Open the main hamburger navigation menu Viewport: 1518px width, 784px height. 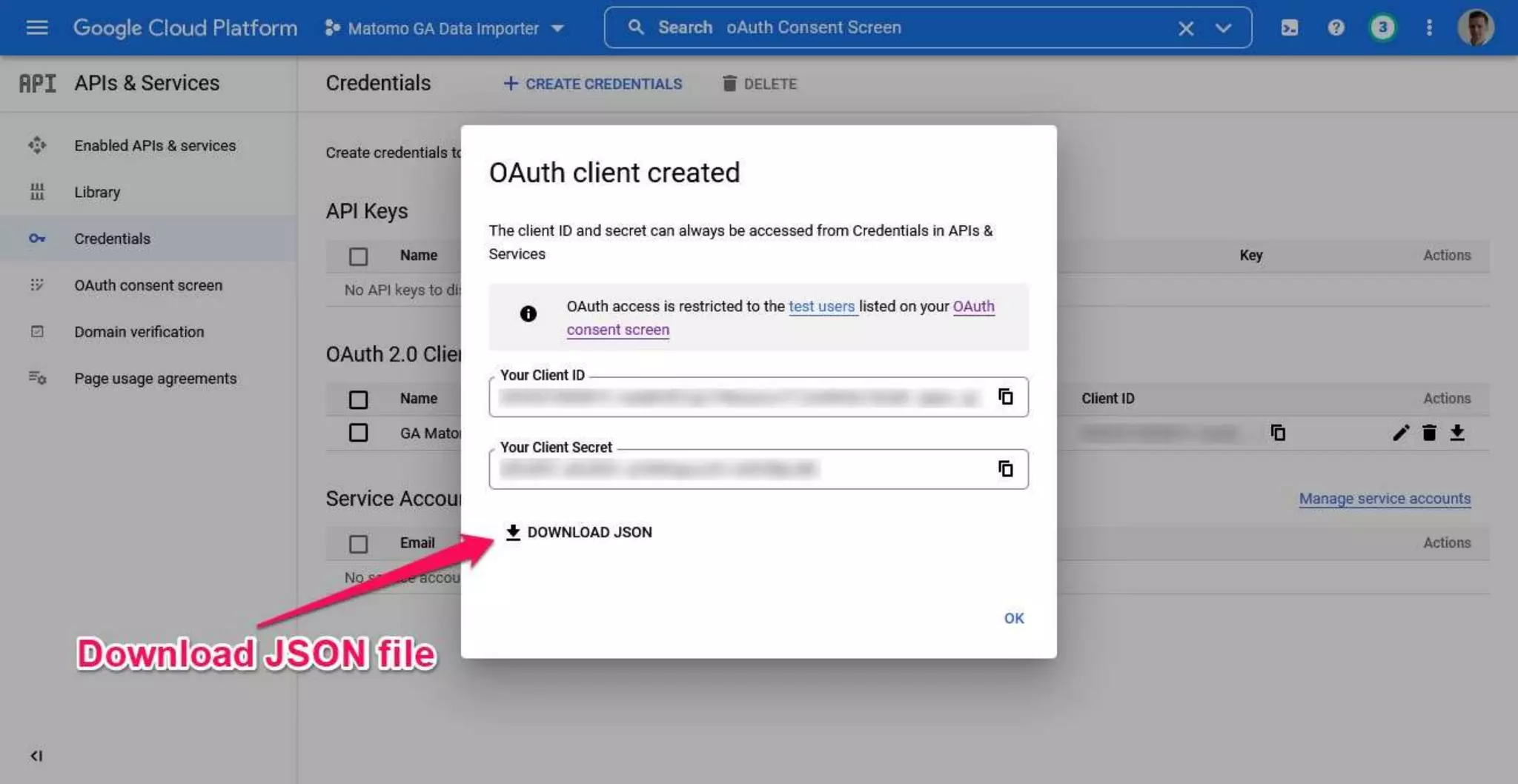pyautogui.click(x=37, y=27)
